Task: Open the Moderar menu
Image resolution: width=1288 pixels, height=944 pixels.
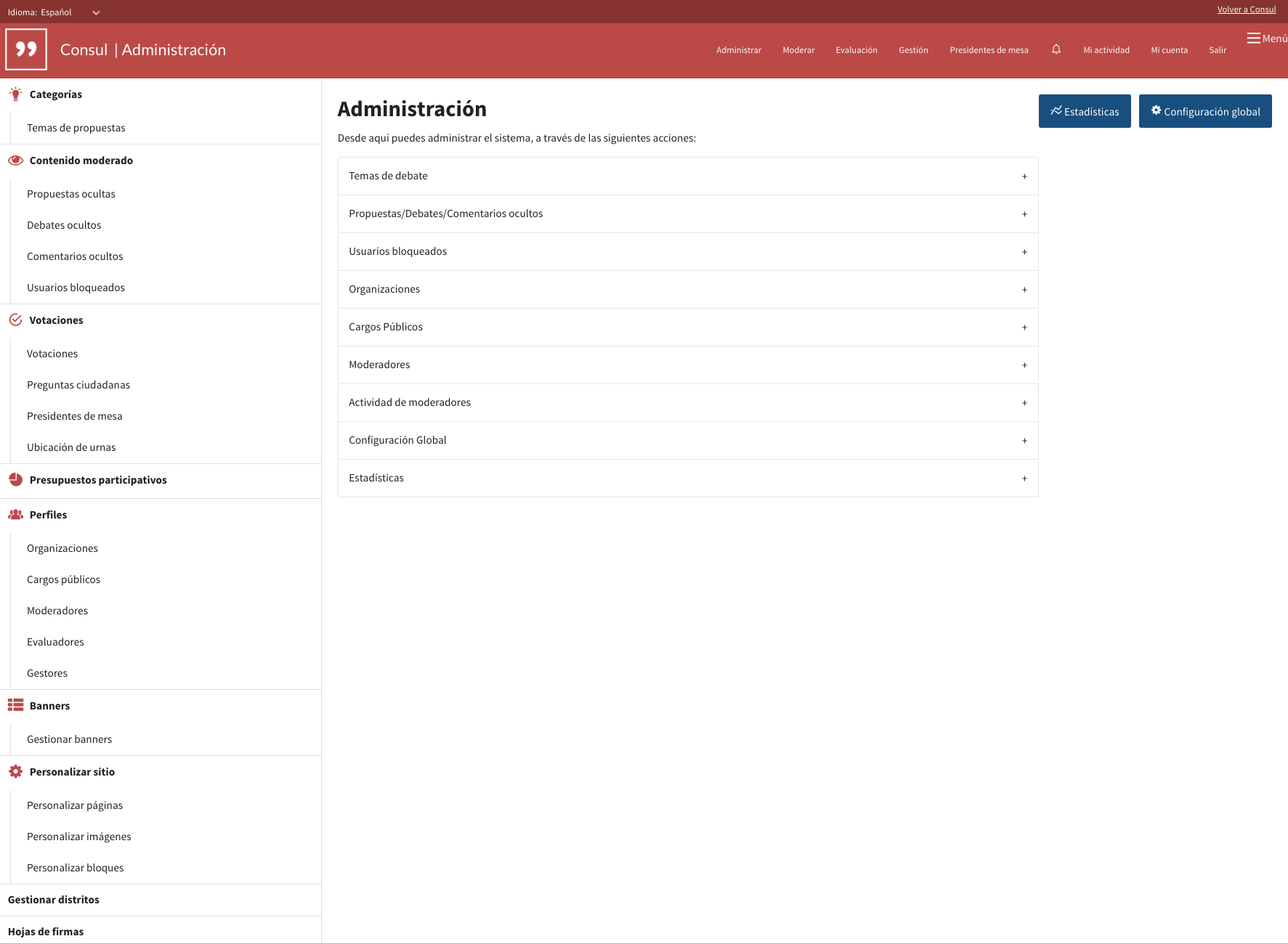Action: point(798,49)
